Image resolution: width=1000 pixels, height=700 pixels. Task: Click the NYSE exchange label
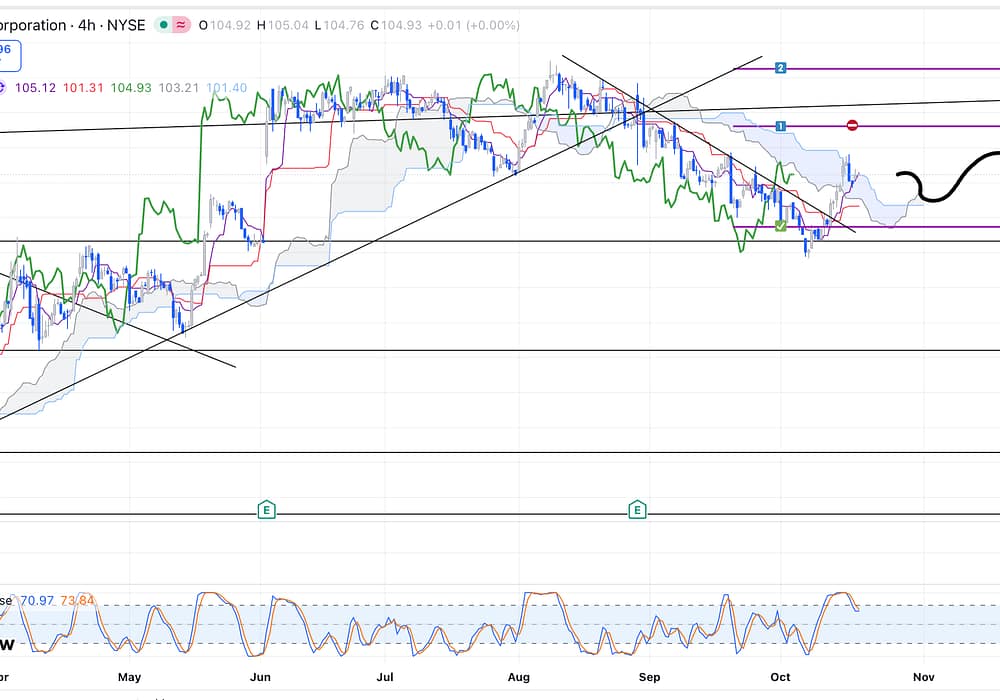click(124, 25)
